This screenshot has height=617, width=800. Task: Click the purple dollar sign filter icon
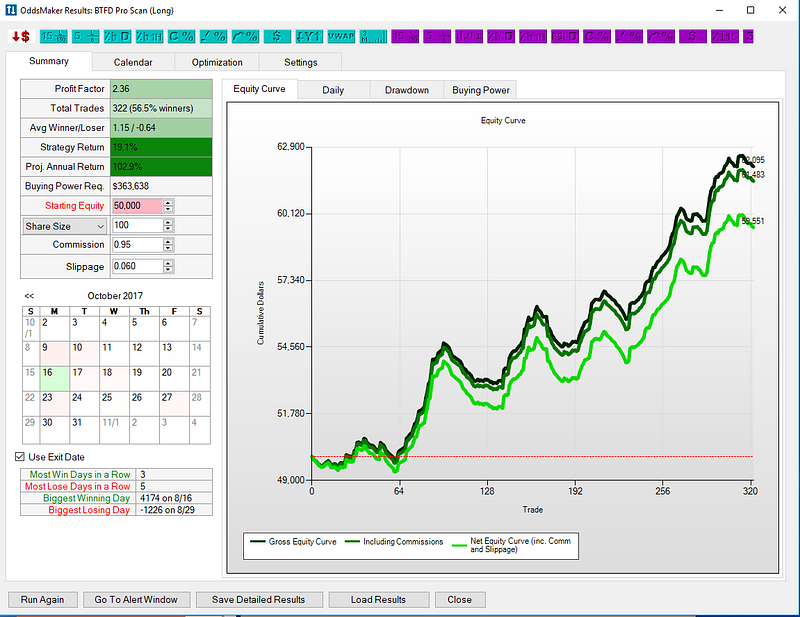tap(693, 37)
